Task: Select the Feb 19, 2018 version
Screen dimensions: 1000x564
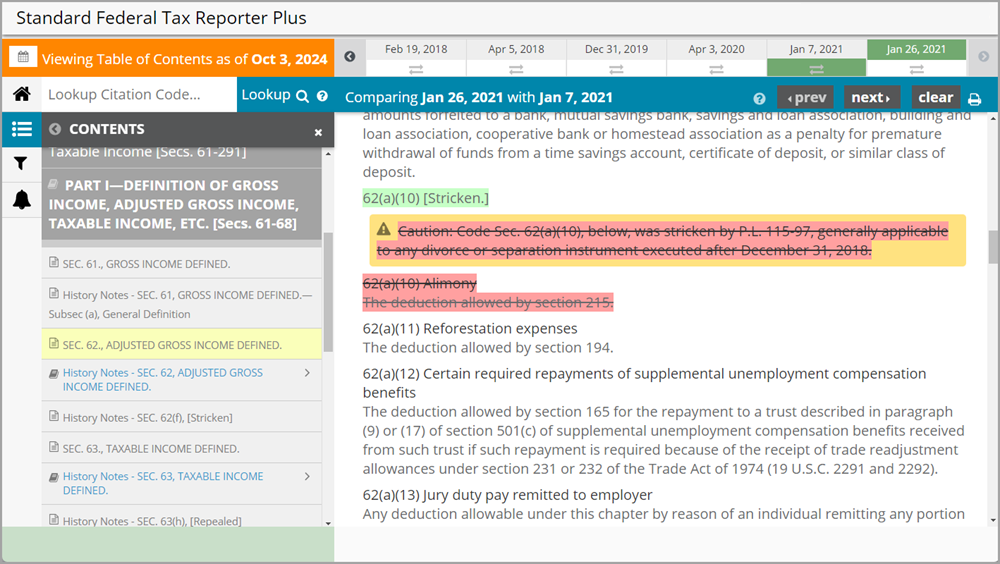Action: click(416, 49)
